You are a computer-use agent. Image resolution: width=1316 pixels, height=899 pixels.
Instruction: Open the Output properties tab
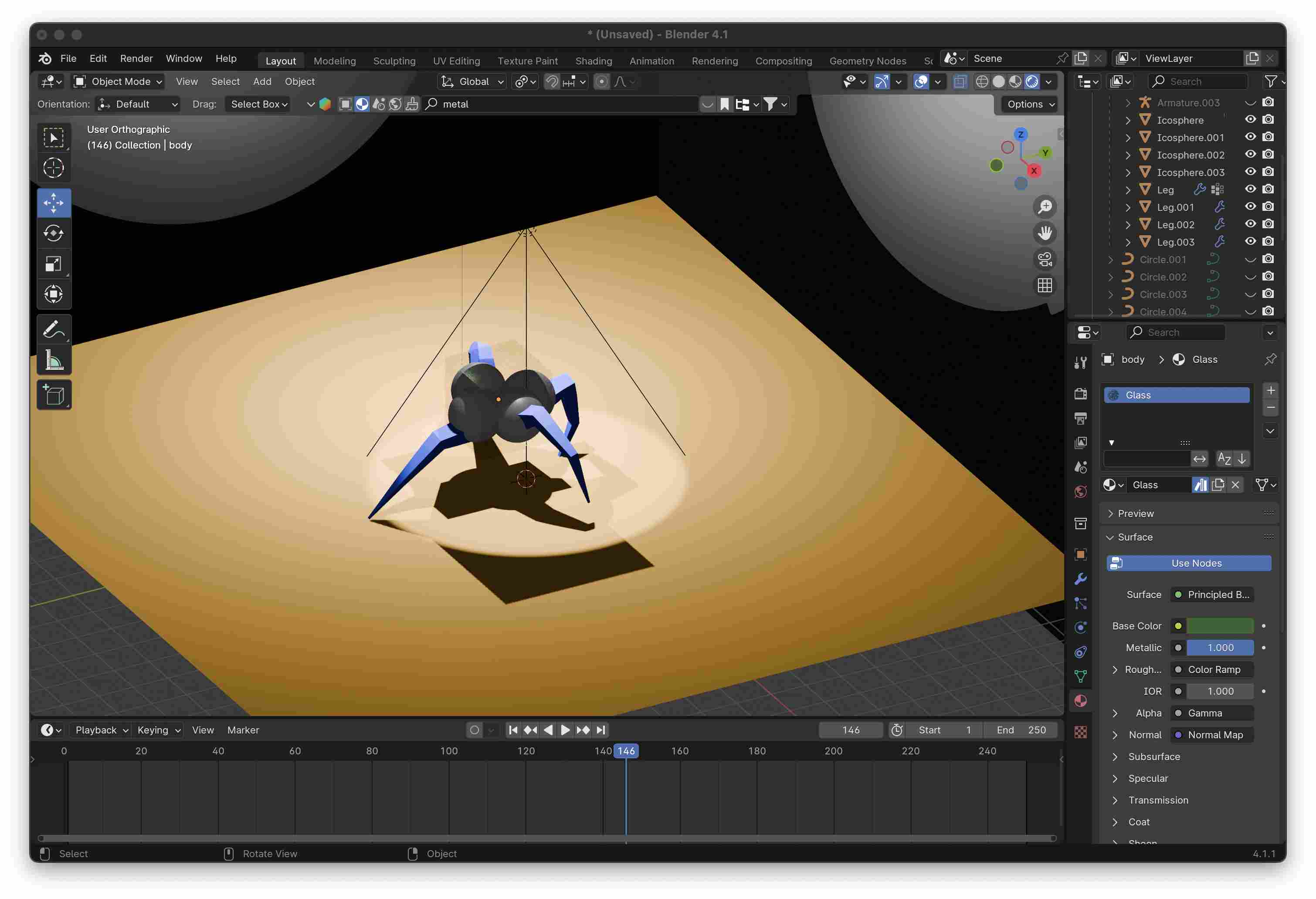point(1080,419)
